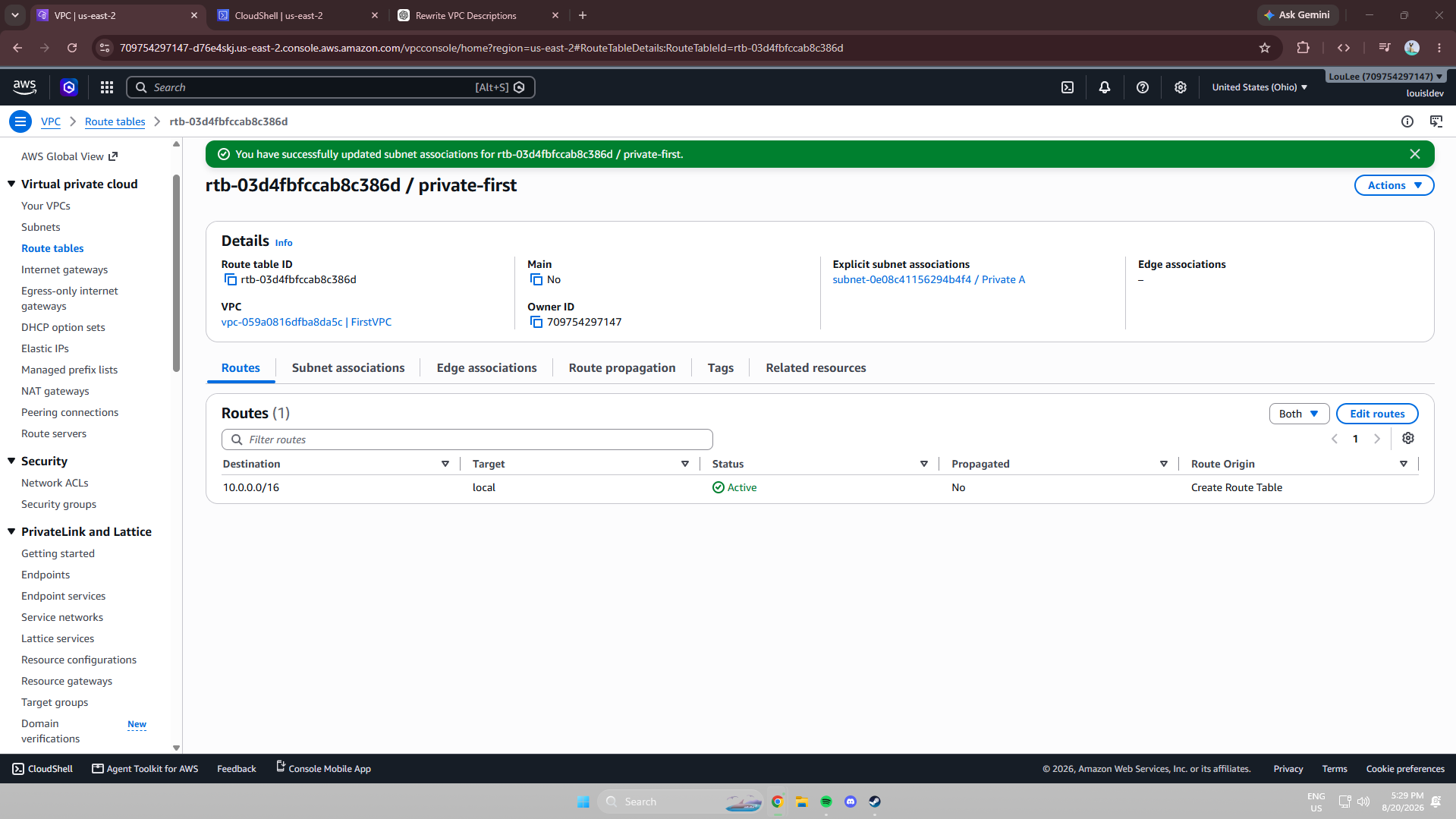The width and height of the screenshot is (1456, 819).
Task: Launch CloudShell from the top bar icon
Action: (x=1068, y=87)
